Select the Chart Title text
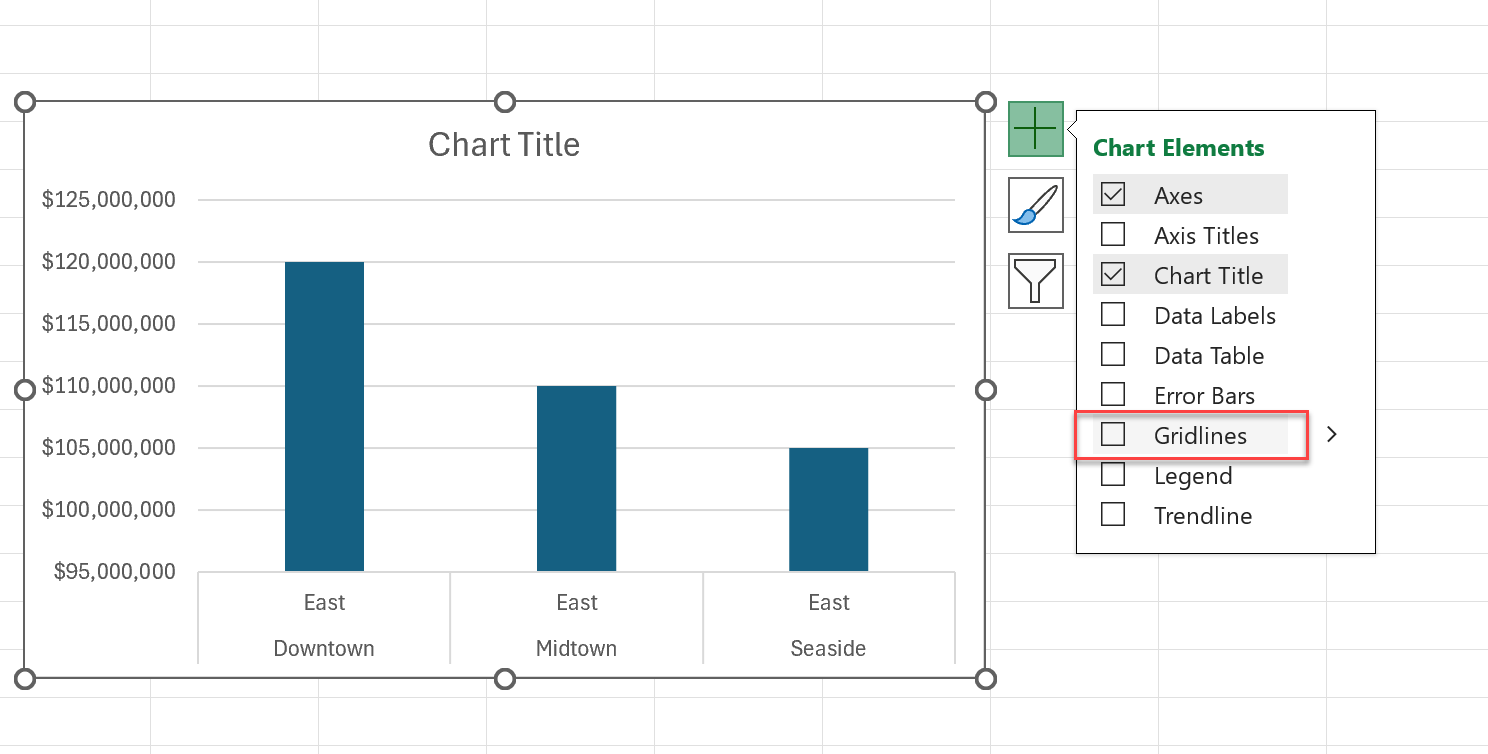The width and height of the screenshot is (1488, 754). click(x=504, y=145)
